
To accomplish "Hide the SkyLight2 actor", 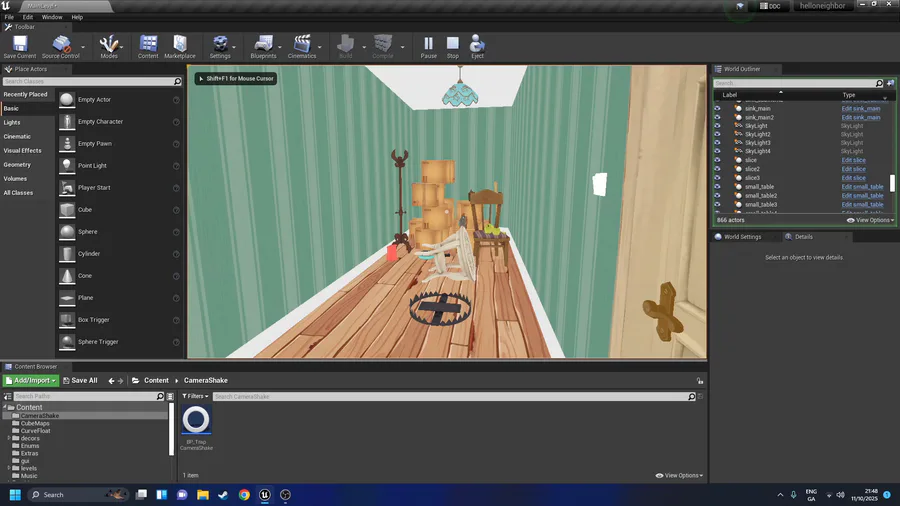I will (717, 134).
